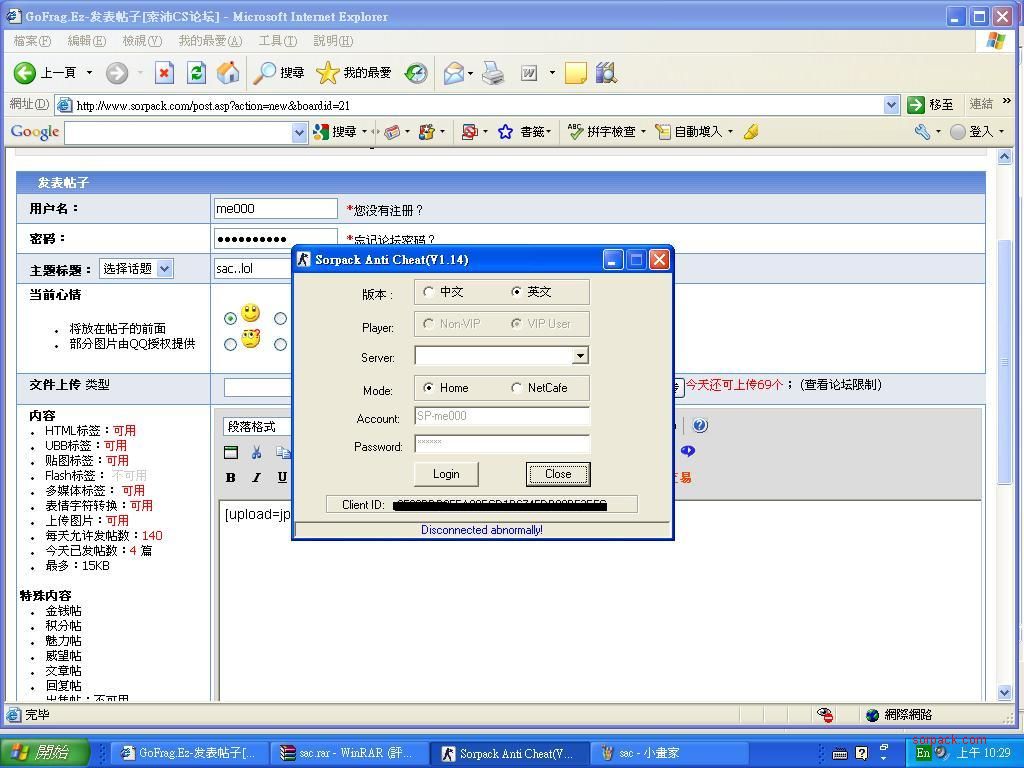
Task: Toggle italic in post editor
Action: click(x=256, y=478)
